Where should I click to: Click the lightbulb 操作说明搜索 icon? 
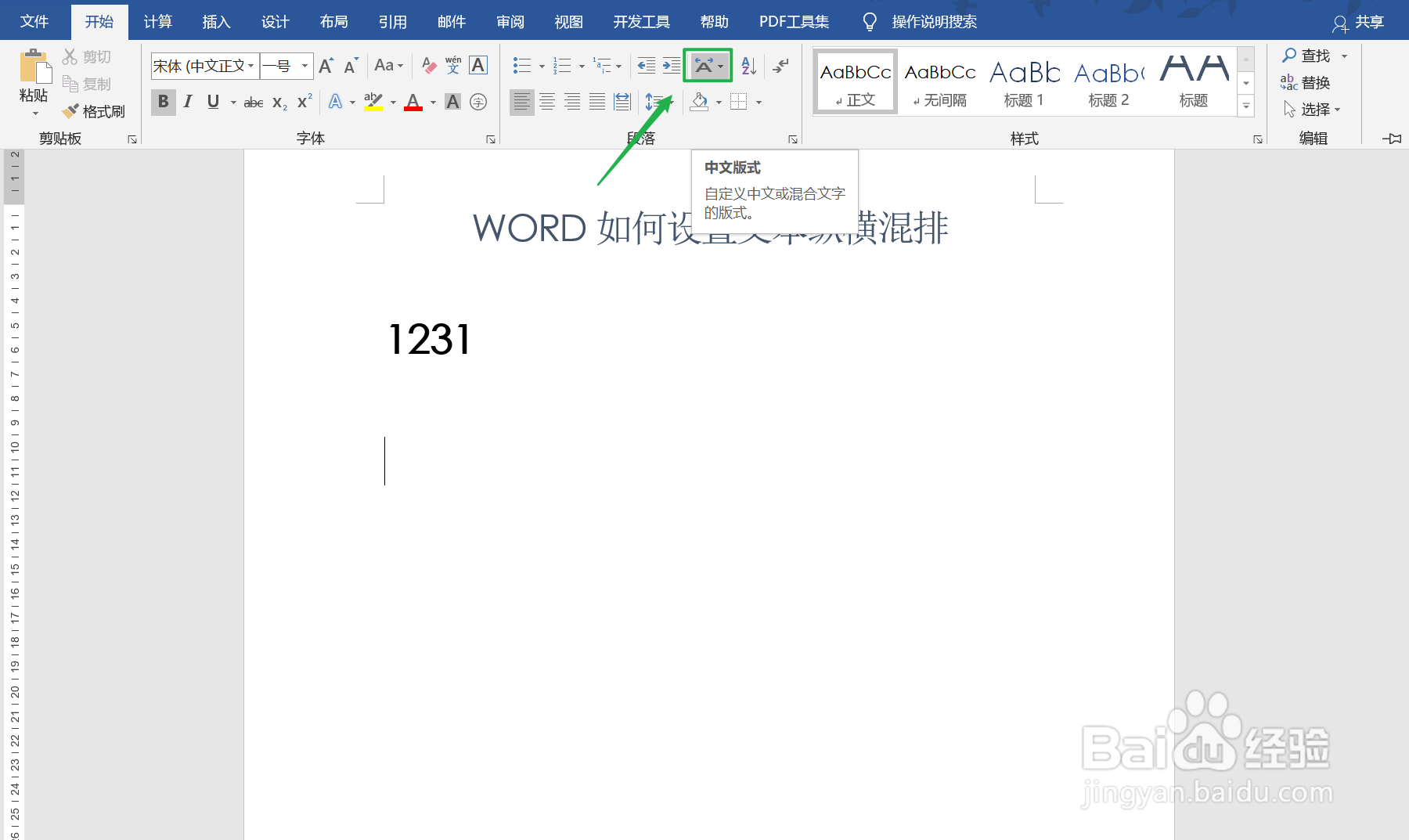tap(869, 22)
